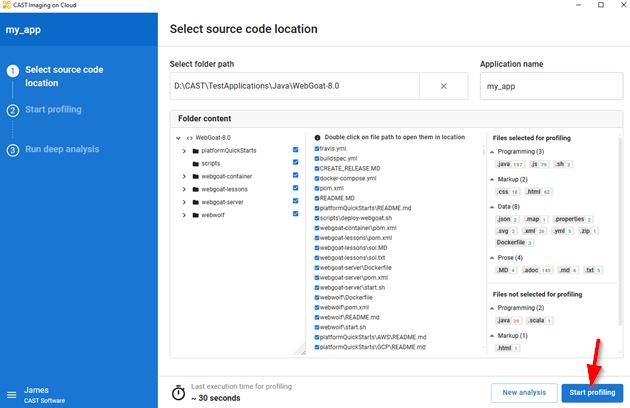Screen dimensions: 630x408
Task: Go to Start profiling step
Action: pos(53,109)
